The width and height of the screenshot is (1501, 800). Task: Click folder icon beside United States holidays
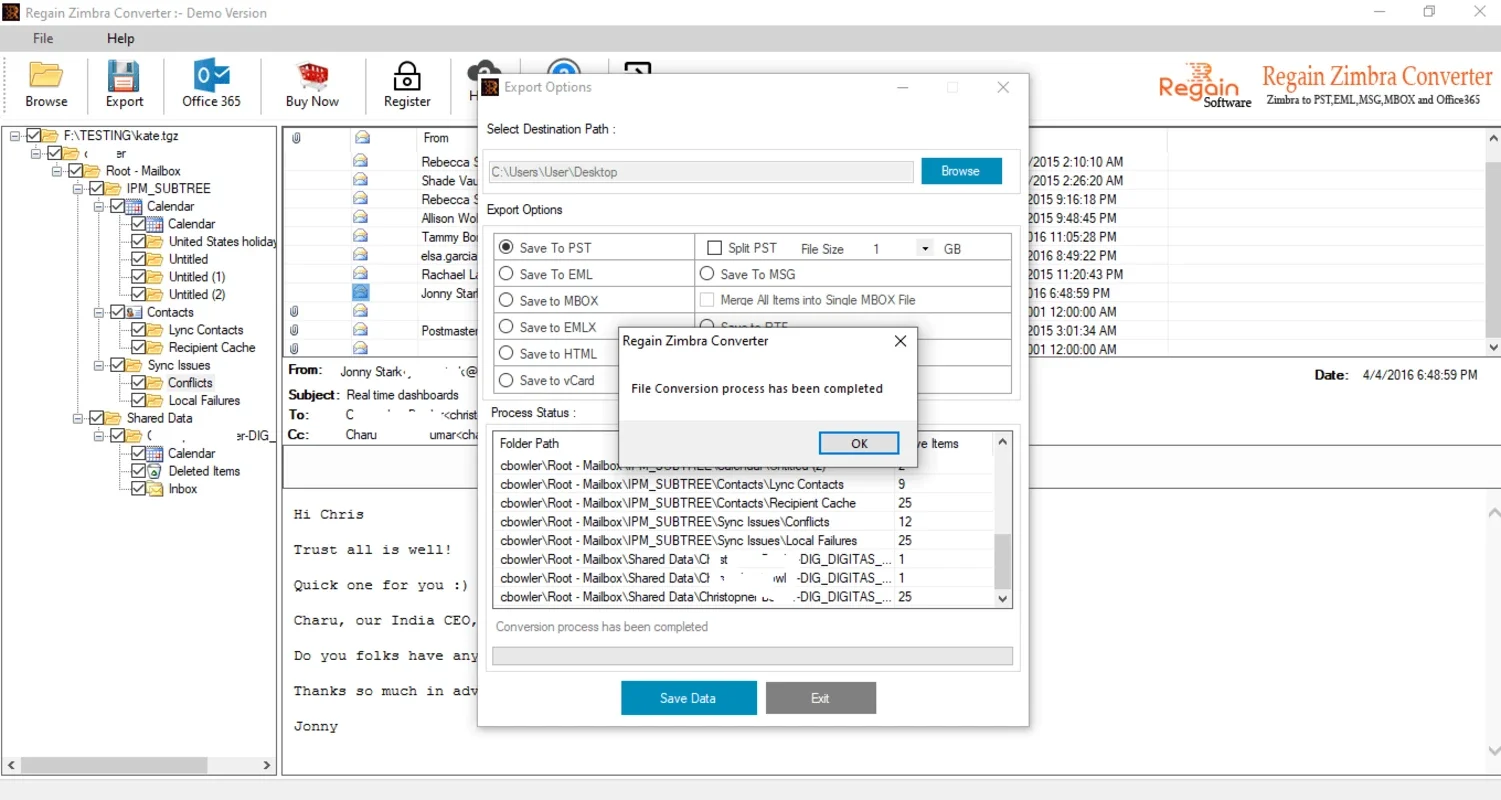pos(155,241)
